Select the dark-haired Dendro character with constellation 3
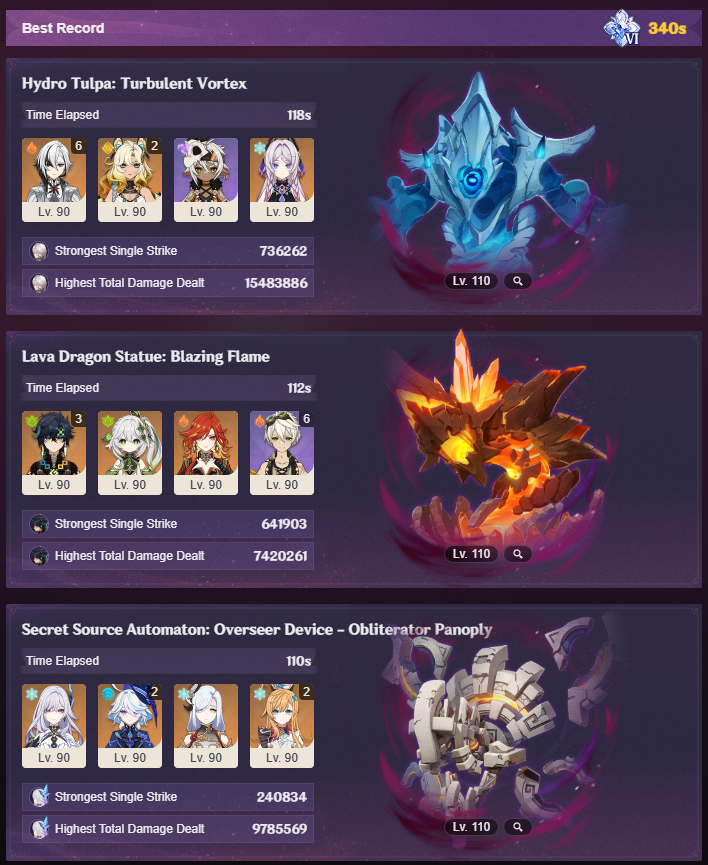708x865 pixels. click(x=54, y=453)
